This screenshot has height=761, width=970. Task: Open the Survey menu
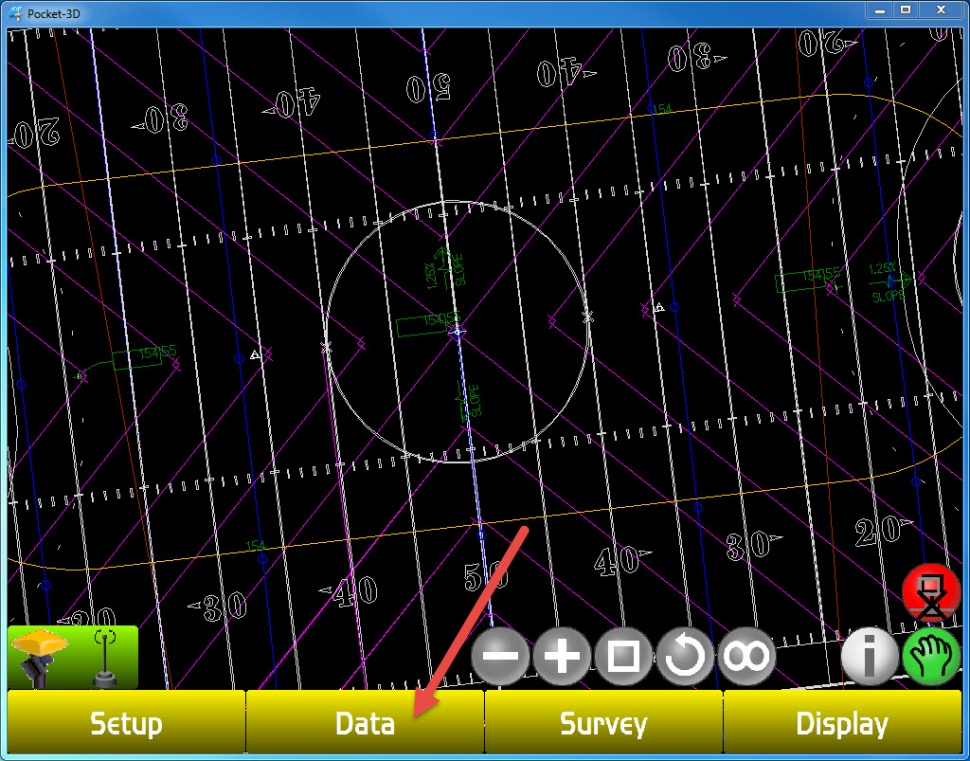[x=603, y=723]
